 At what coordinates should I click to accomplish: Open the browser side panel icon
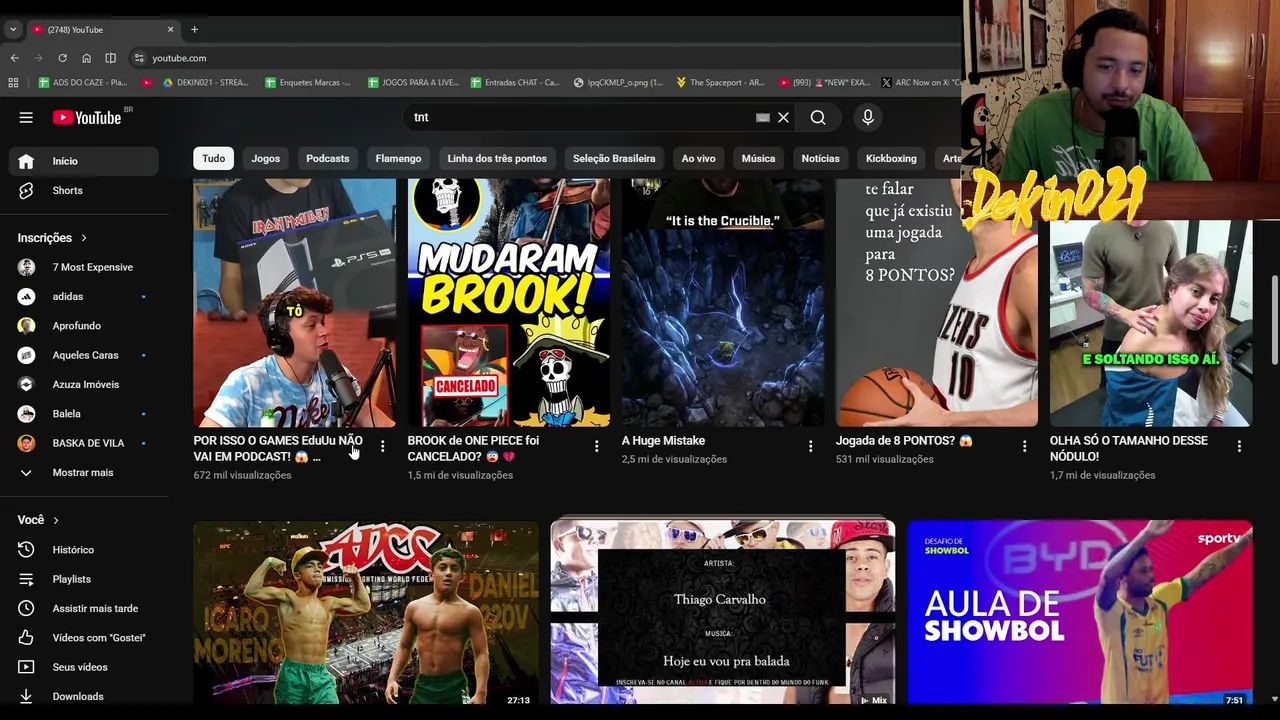[110, 58]
